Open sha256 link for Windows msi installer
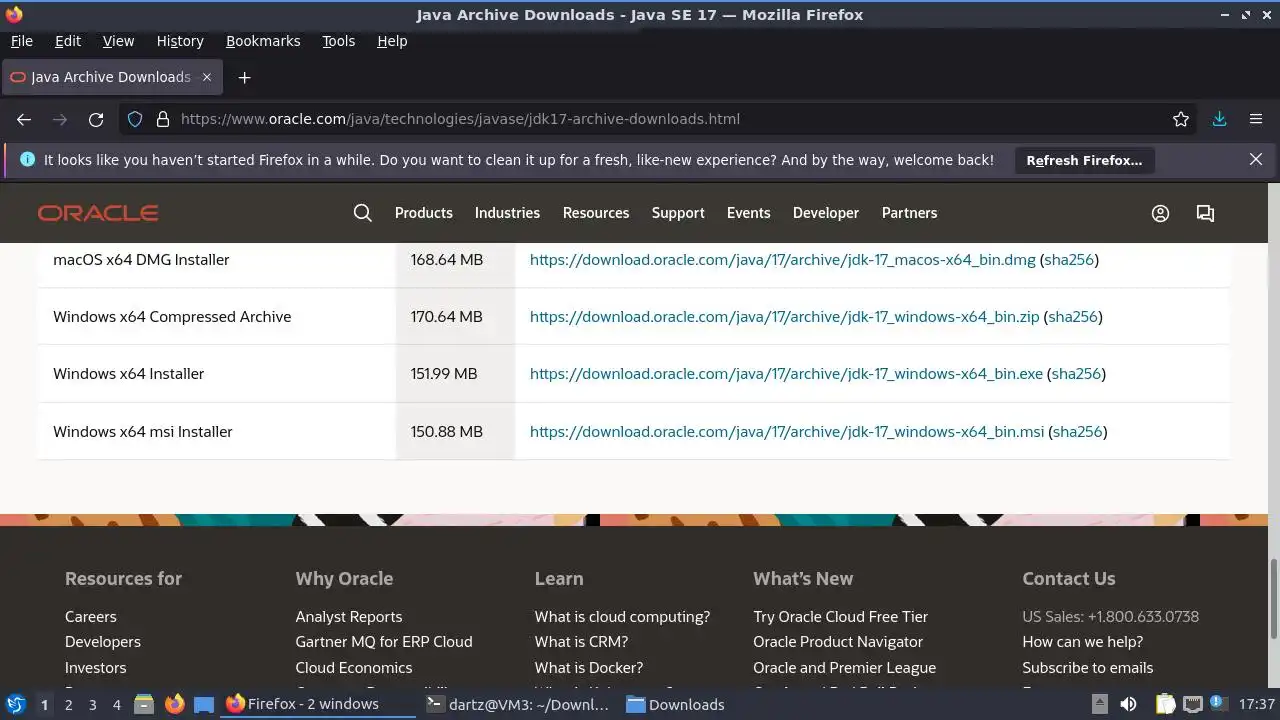 [1078, 432]
